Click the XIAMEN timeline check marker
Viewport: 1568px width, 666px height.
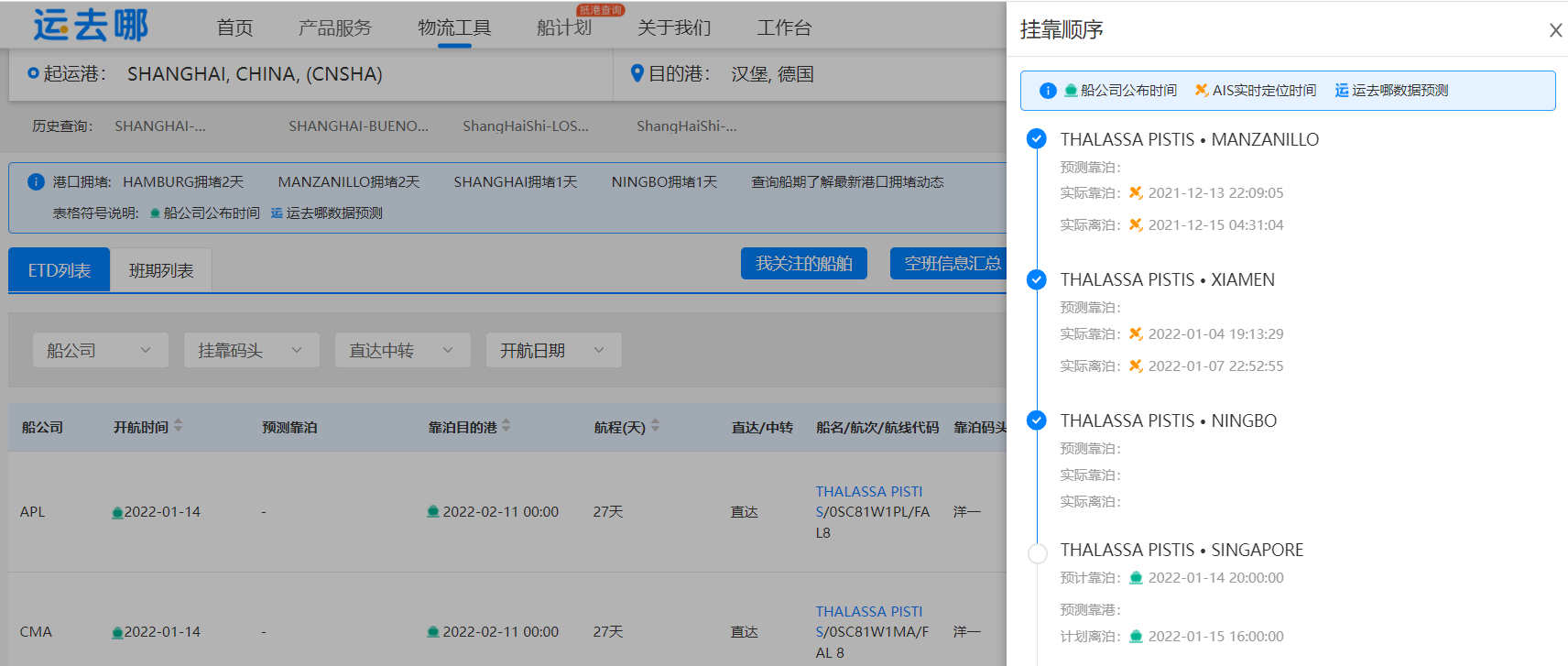(x=1037, y=279)
